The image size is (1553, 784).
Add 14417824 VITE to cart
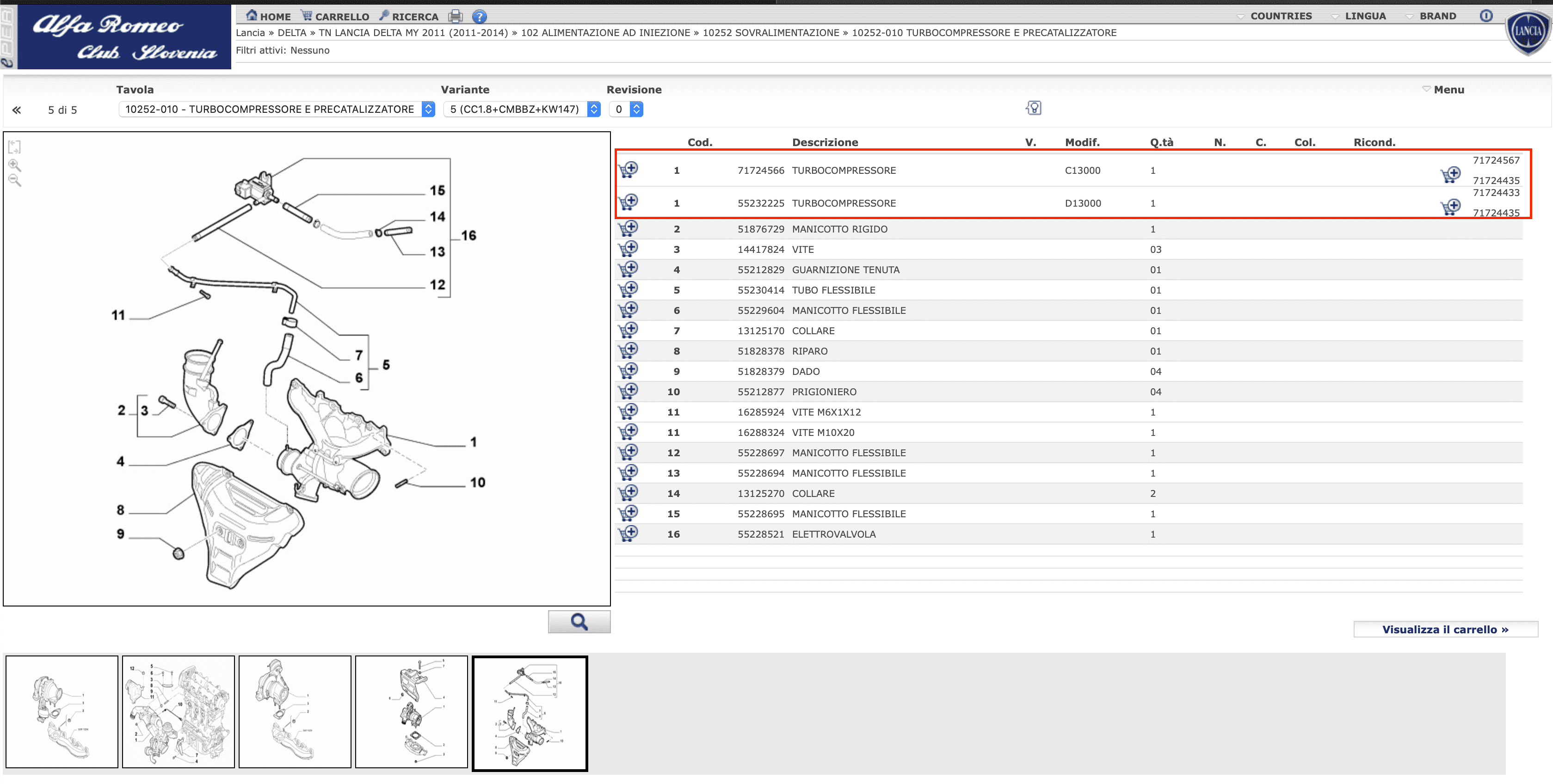click(x=628, y=249)
